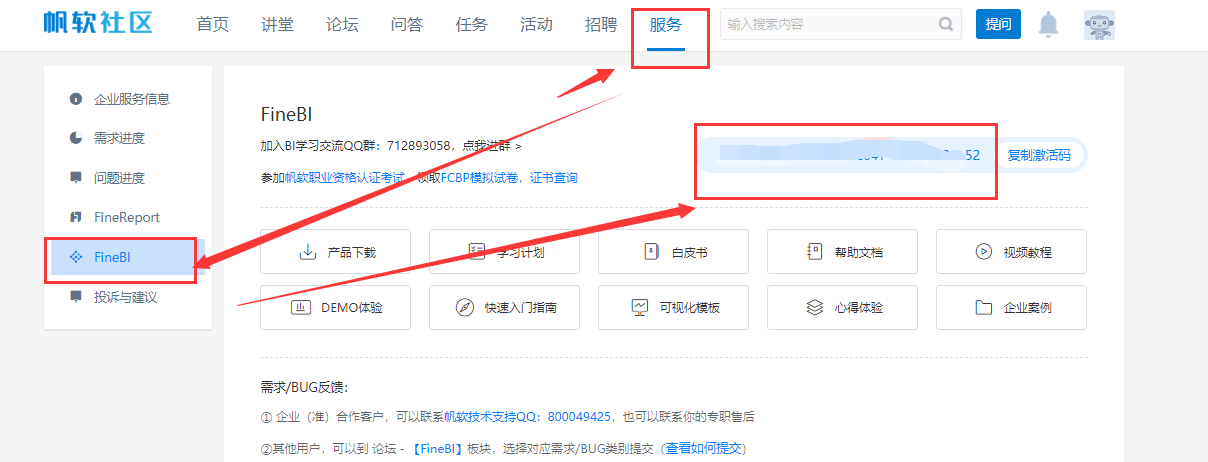Click icon beside 企业服务信息
The image size is (1208, 462).
coord(76,99)
